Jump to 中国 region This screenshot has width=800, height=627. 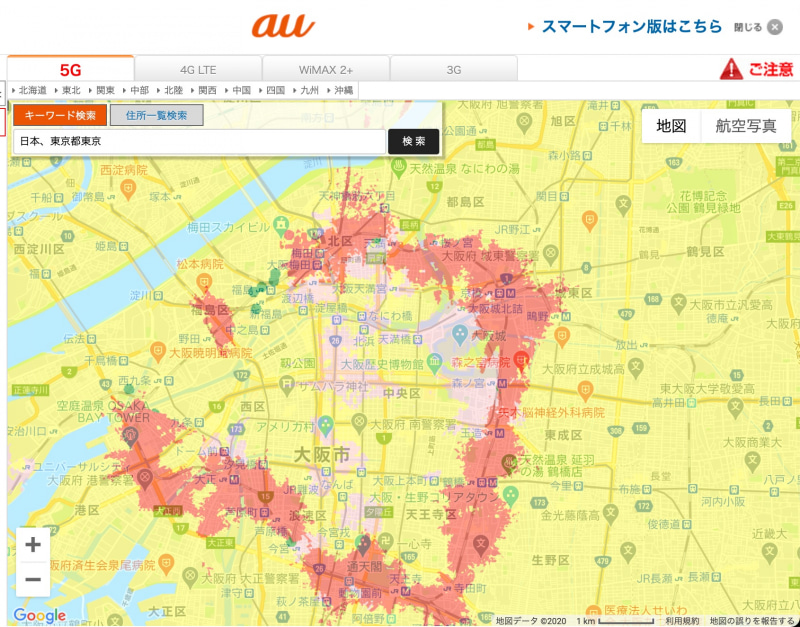point(241,90)
